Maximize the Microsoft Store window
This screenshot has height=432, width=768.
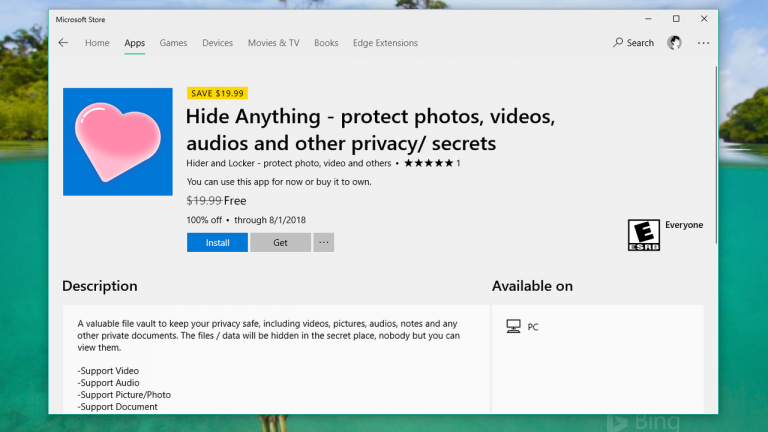pyautogui.click(x=676, y=19)
